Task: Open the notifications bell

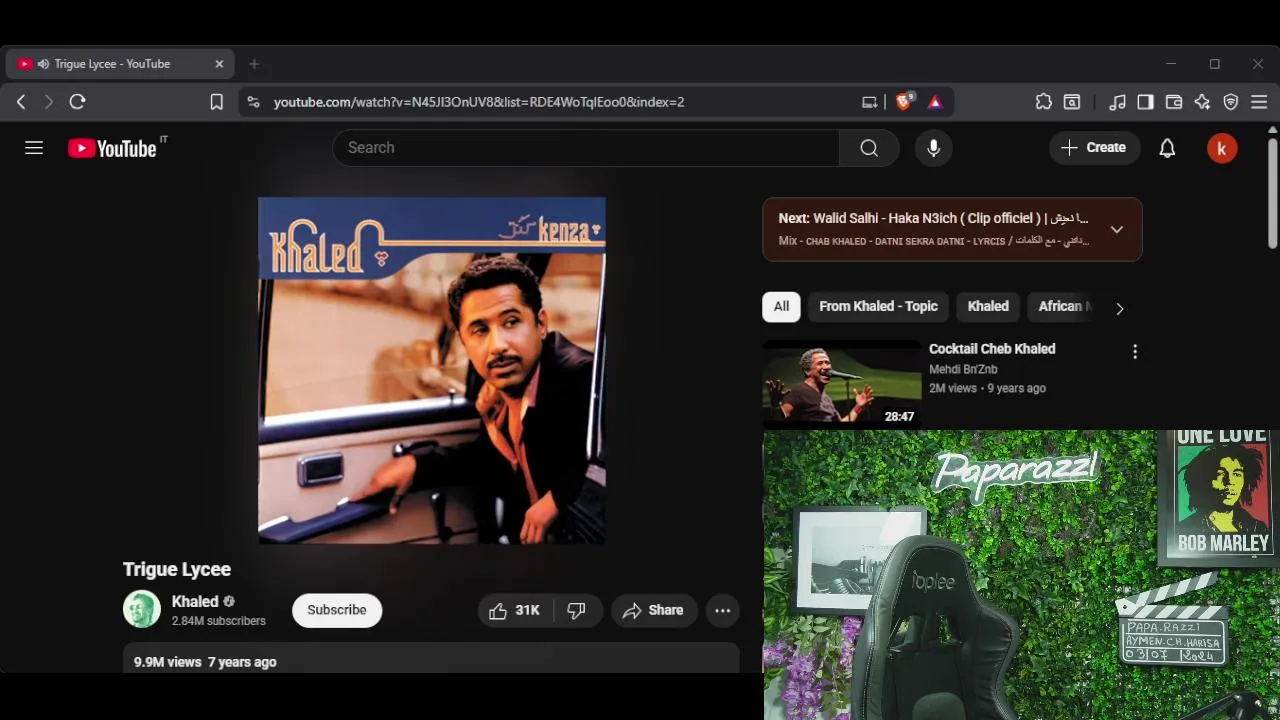Action: click(1167, 148)
